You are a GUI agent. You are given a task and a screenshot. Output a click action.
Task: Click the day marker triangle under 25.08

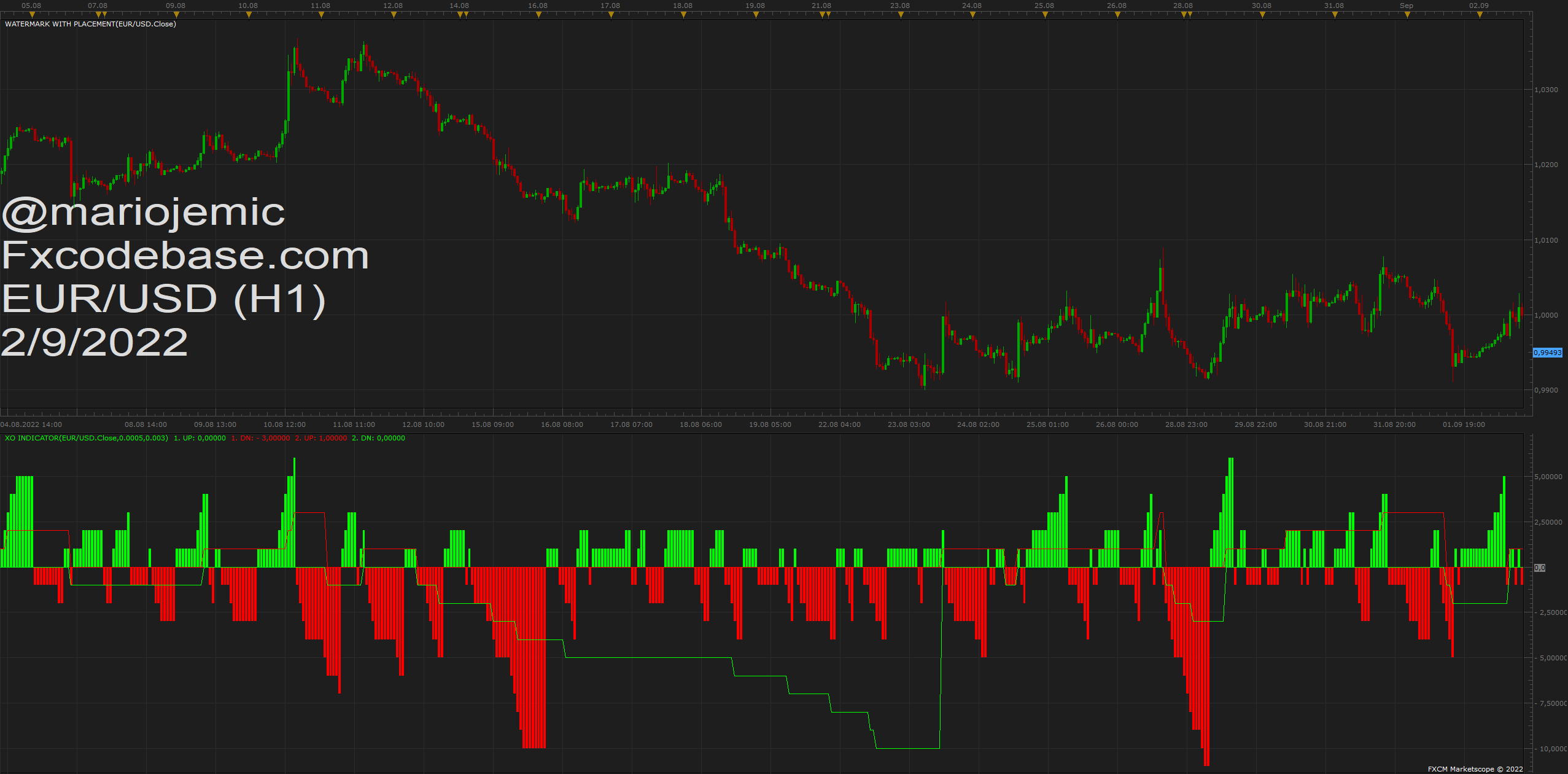pos(1045,15)
